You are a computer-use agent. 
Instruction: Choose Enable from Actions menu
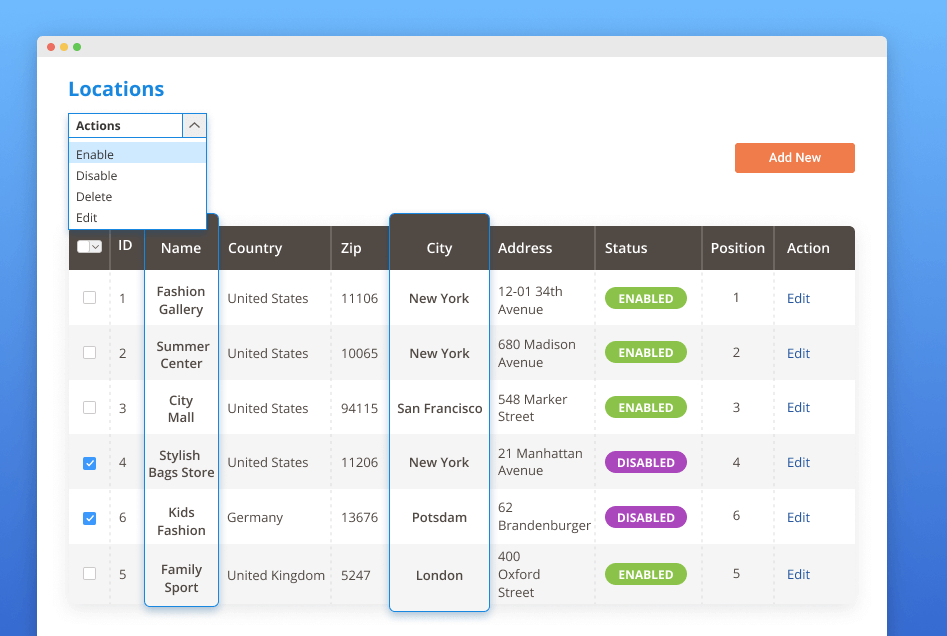tap(95, 155)
